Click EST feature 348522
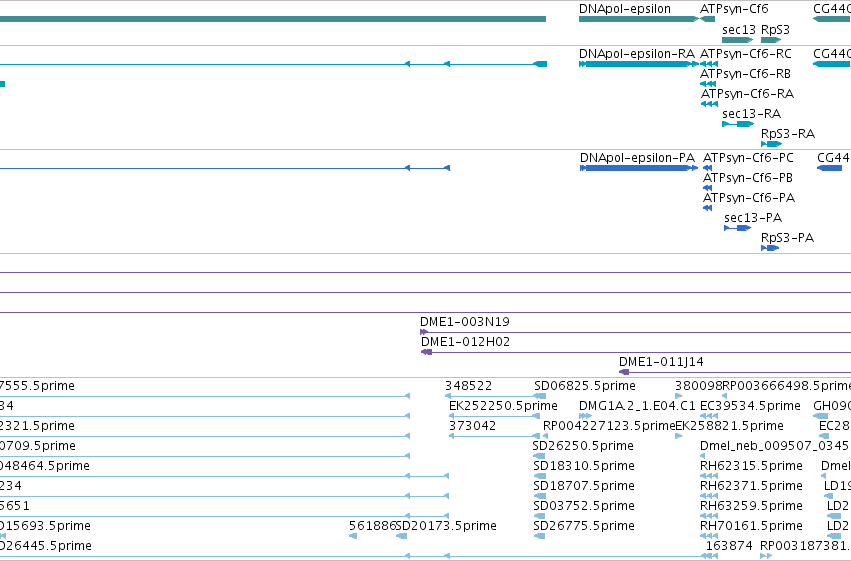The image size is (851, 561). tap(468, 386)
